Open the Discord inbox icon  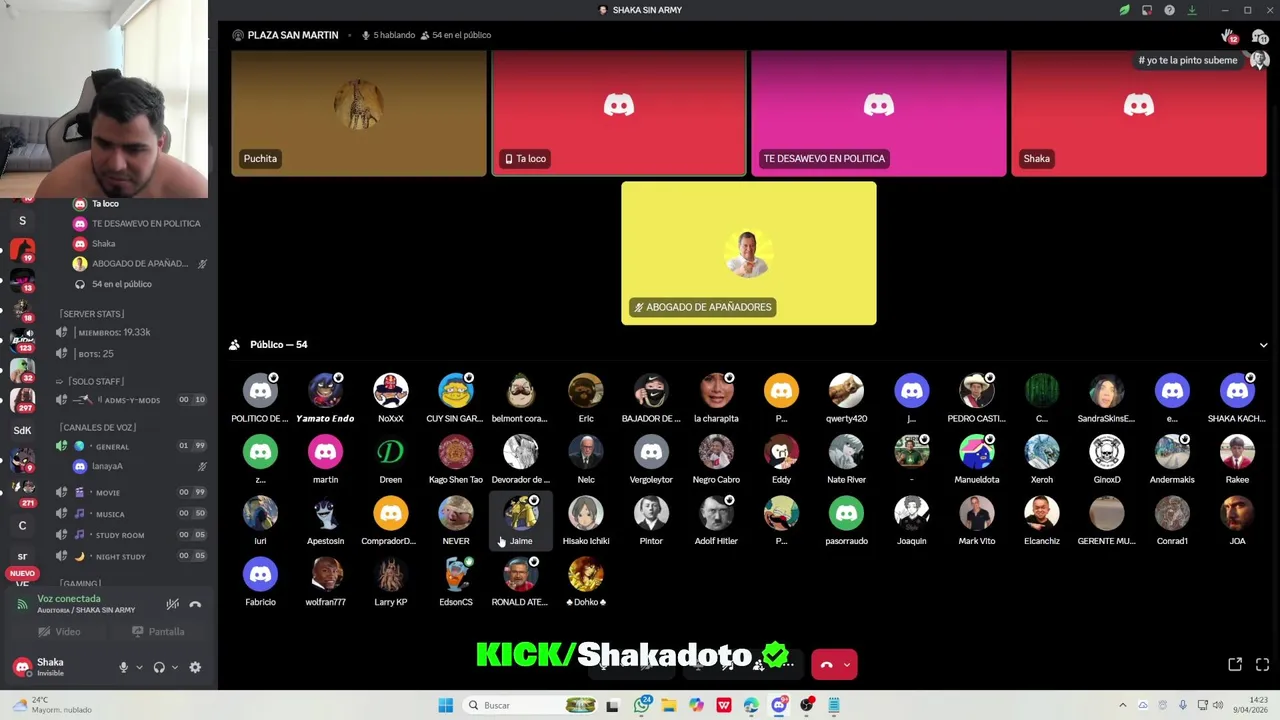coord(1147,10)
